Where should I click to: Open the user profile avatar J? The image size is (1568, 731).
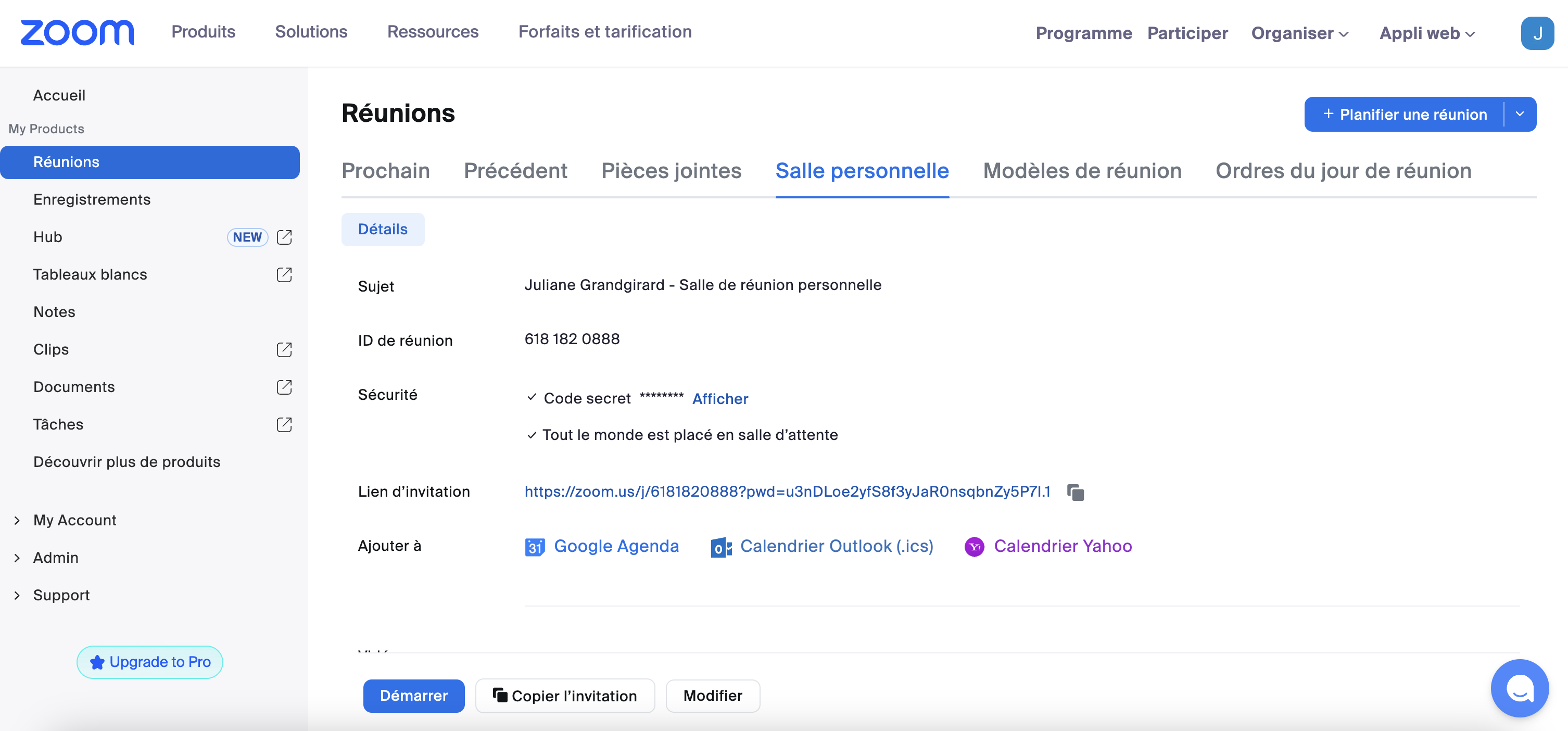pyautogui.click(x=1536, y=33)
